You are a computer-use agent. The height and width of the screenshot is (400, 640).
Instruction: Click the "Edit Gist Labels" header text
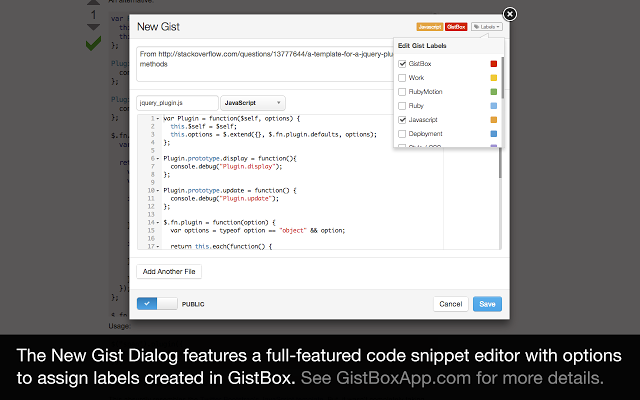[422, 46]
